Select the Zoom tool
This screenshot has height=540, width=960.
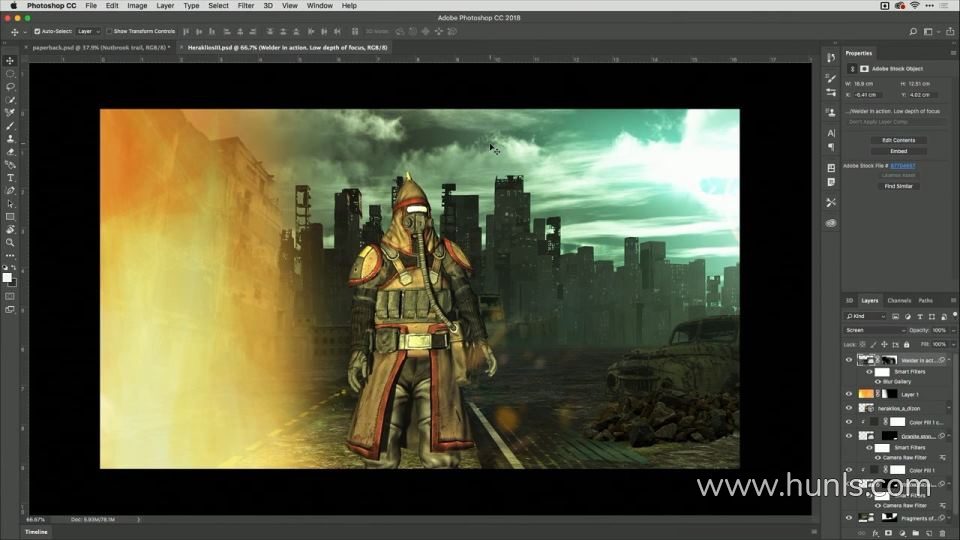10,242
